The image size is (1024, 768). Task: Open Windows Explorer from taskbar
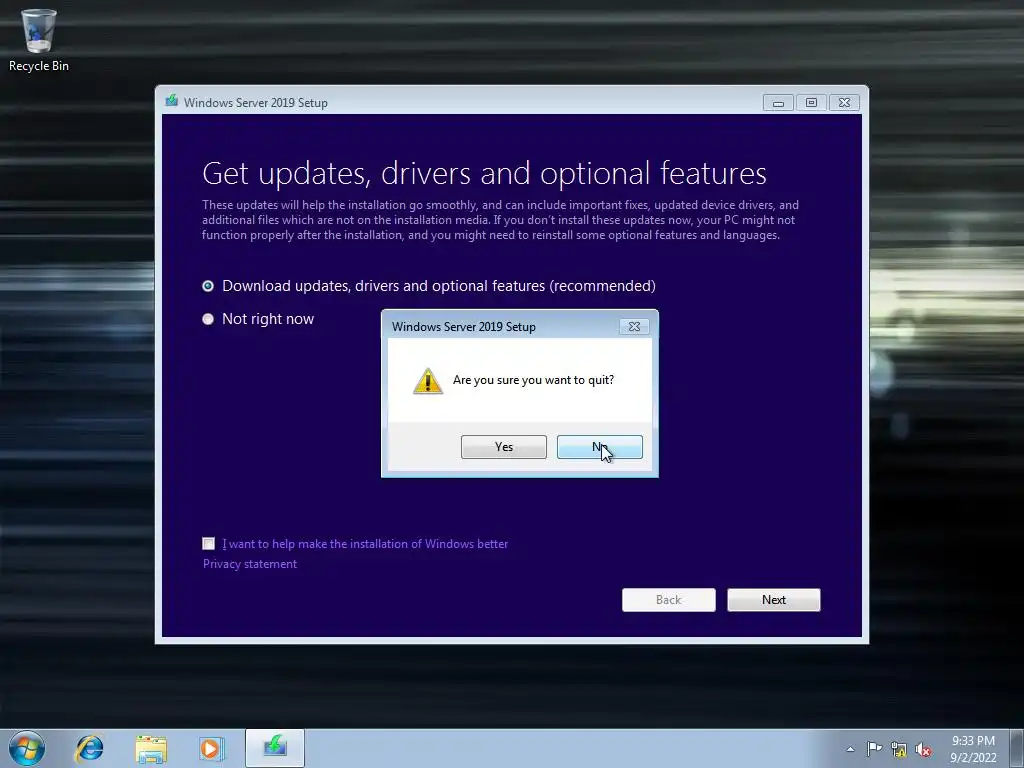(151, 748)
